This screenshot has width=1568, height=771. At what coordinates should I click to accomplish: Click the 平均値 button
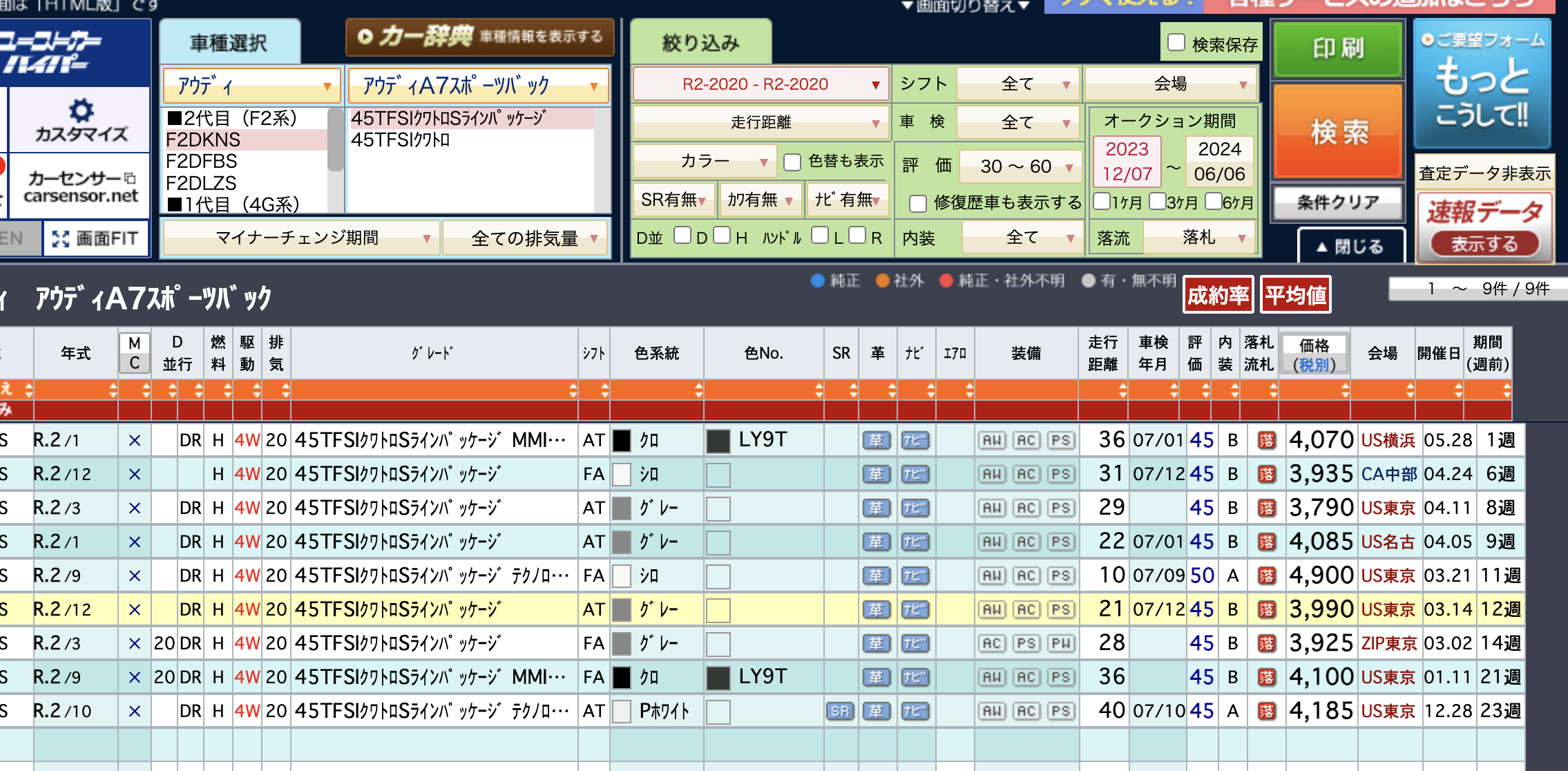[1295, 295]
